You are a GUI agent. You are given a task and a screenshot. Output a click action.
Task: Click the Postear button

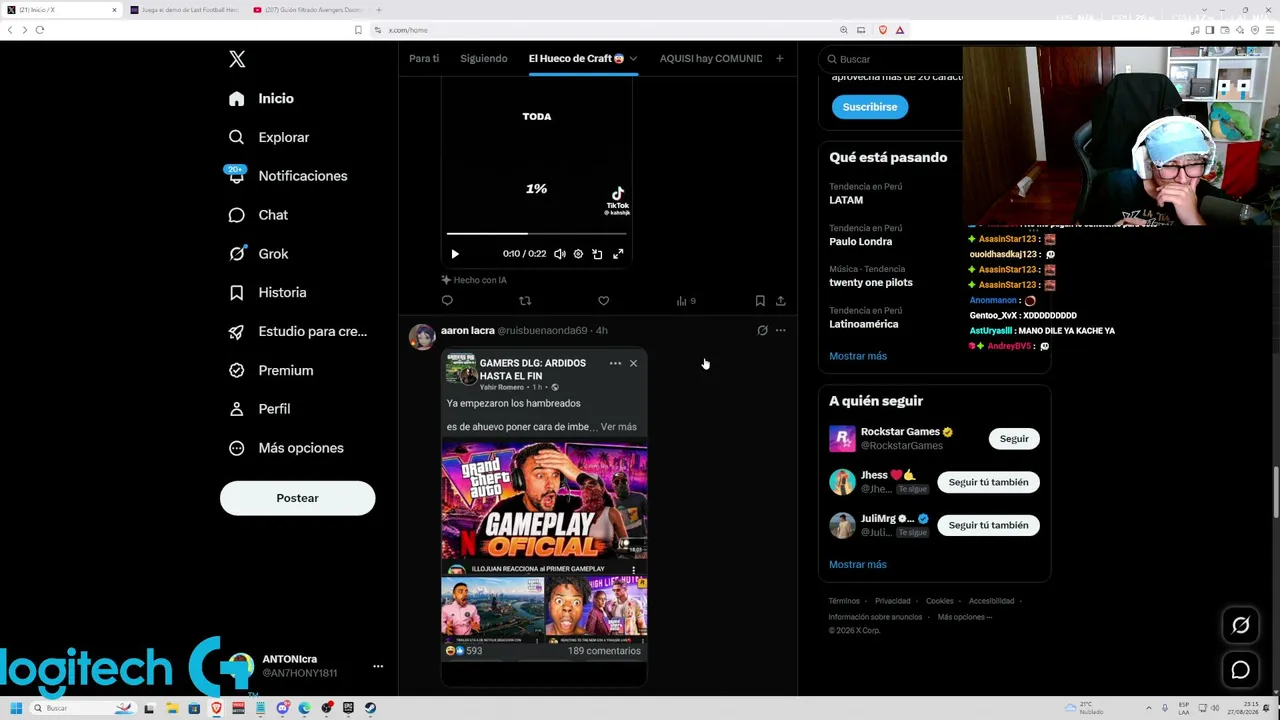tap(298, 498)
